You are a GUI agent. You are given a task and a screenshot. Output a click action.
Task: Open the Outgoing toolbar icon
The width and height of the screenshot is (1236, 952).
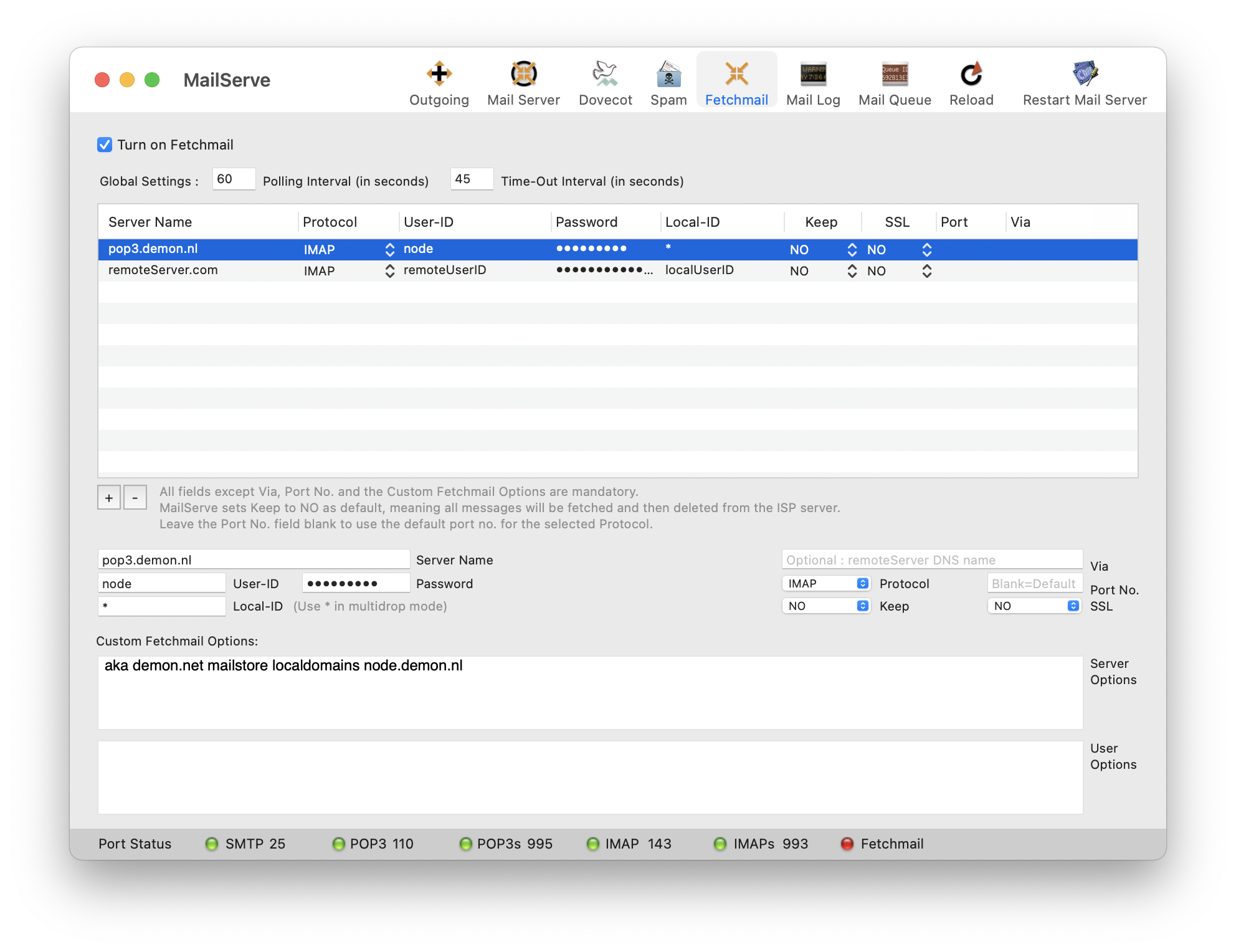(x=439, y=74)
